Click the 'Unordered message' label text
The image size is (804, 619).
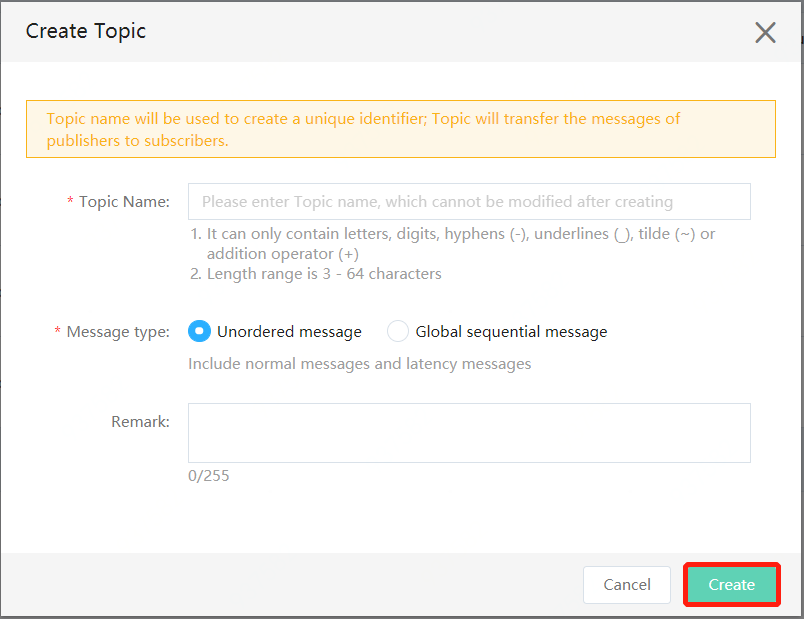[289, 332]
